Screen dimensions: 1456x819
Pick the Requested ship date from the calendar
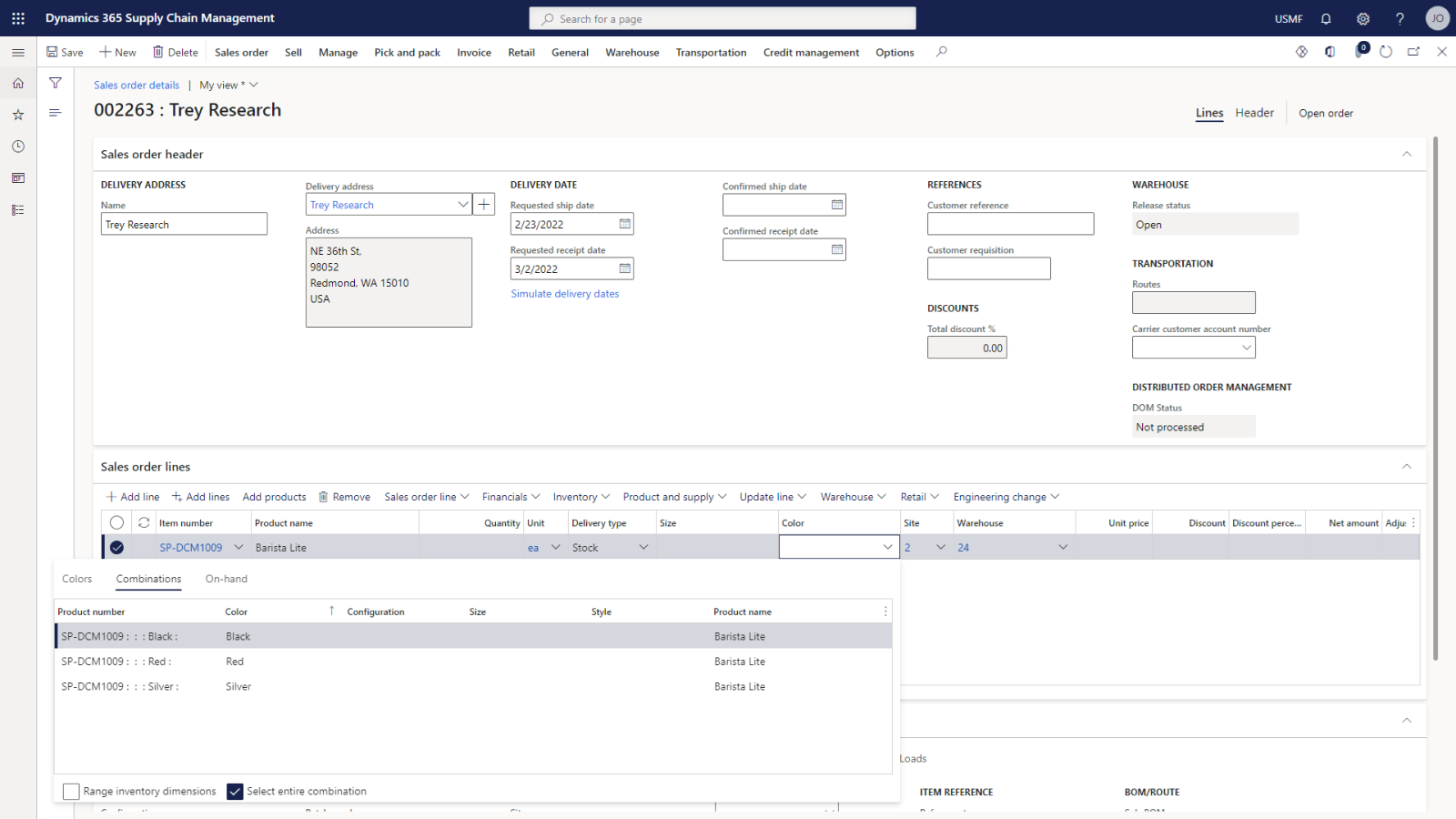coord(623,223)
